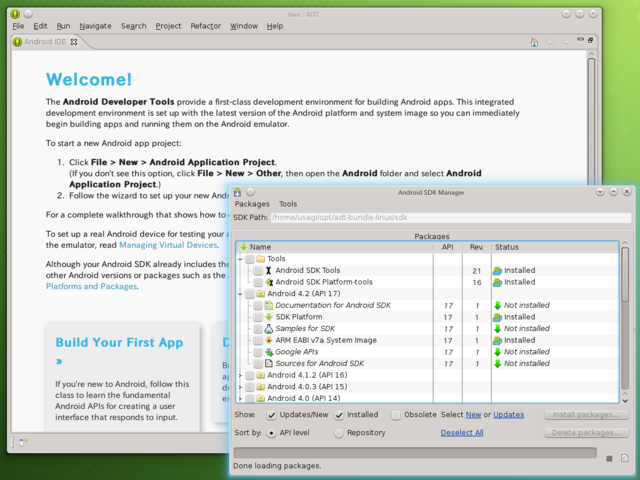640x480 pixels.
Task: Click the Sources for Android SDK icon
Action: [269, 363]
